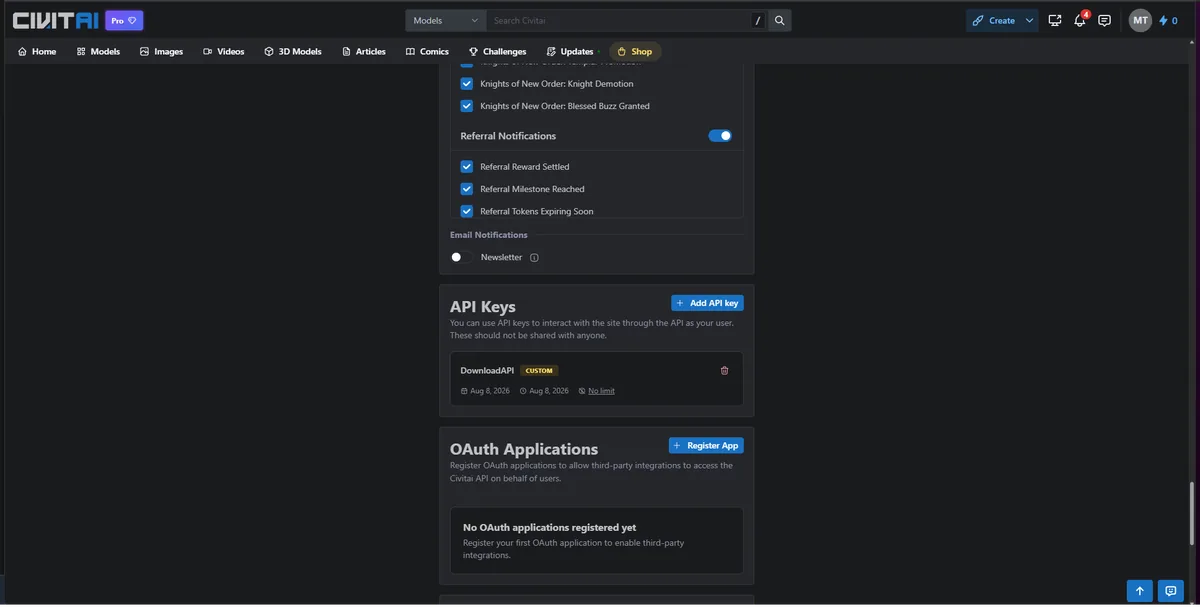Open the Challenges tab
Viewport: 1200px width, 612px height.
tap(497, 51)
